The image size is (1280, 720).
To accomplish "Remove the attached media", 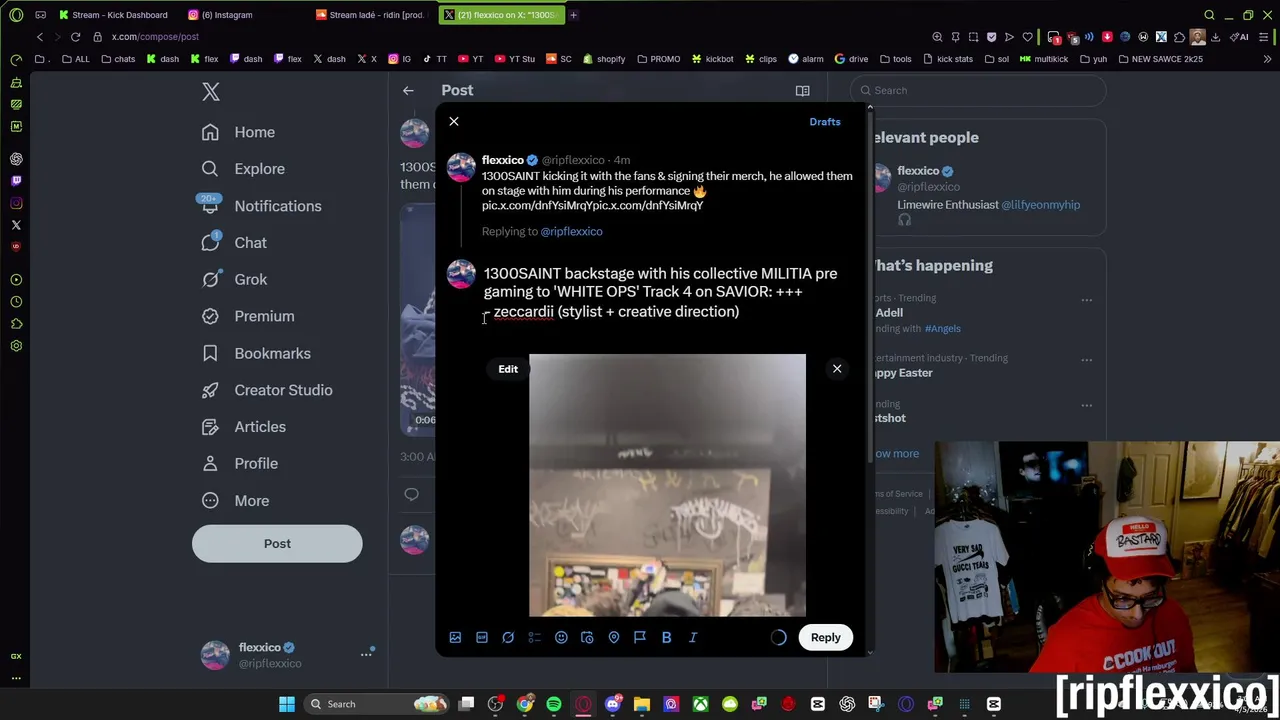I will coord(837,369).
